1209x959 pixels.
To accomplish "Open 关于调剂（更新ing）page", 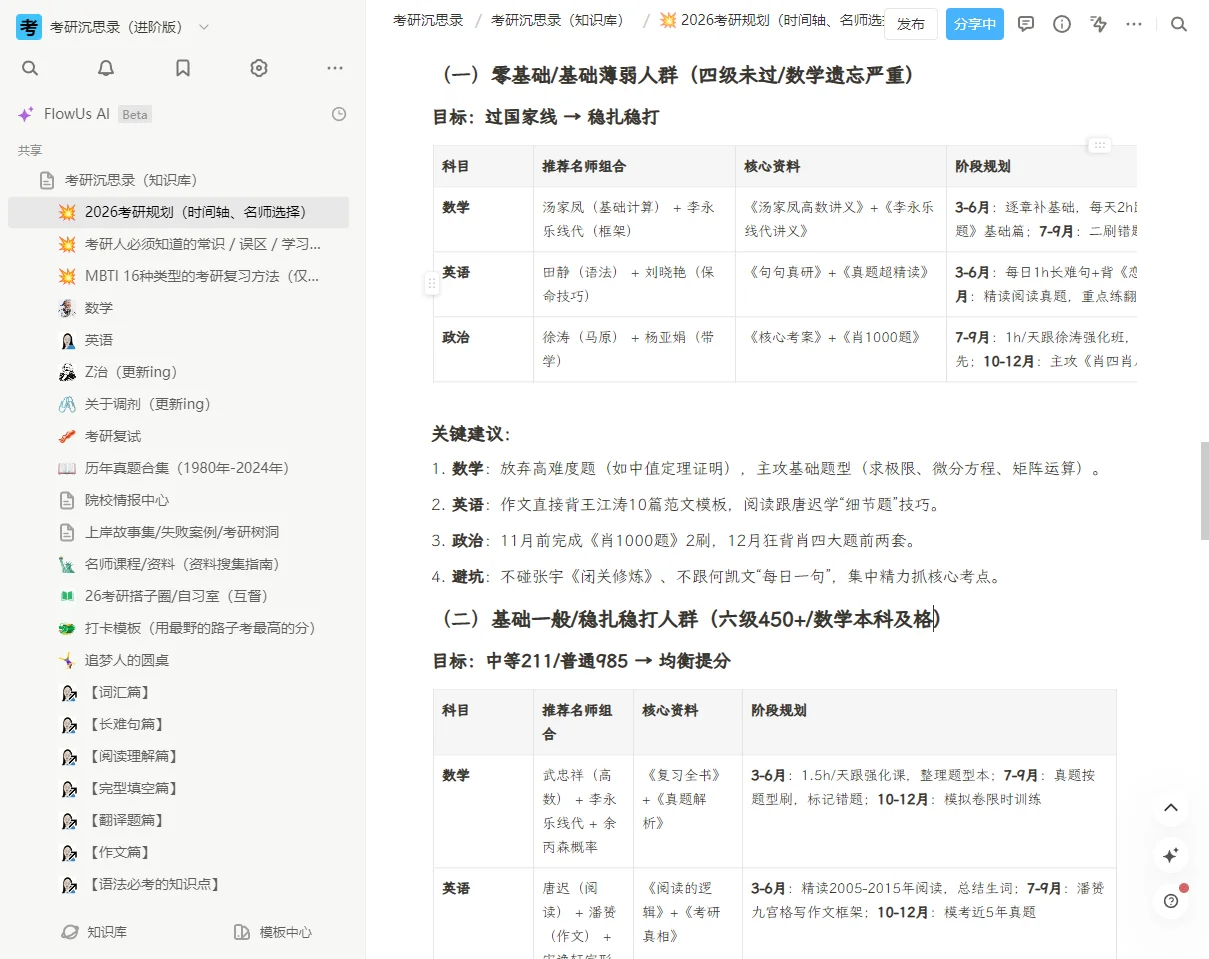I will 178,404.
